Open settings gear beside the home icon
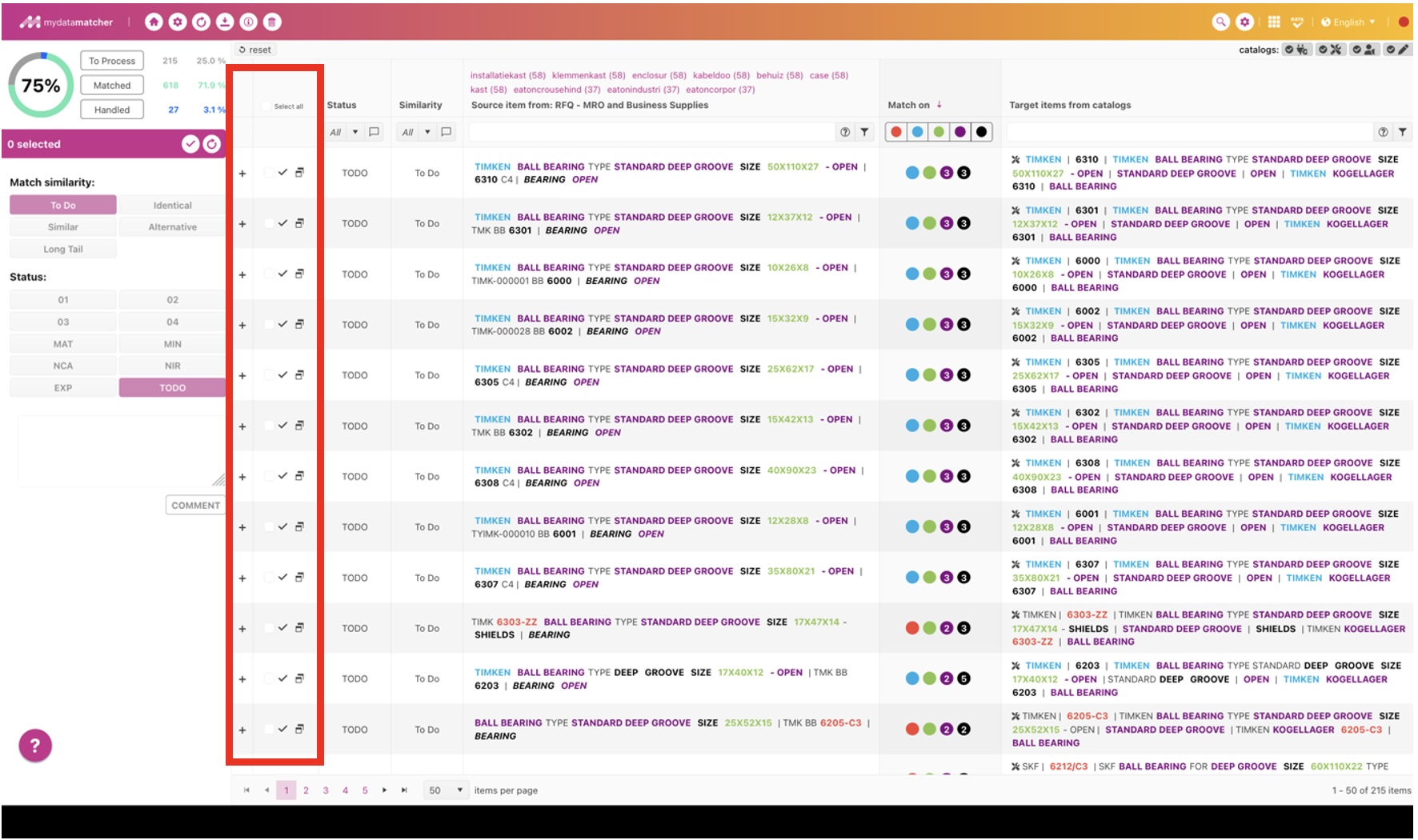1418x840 pixels. [178, 22]
